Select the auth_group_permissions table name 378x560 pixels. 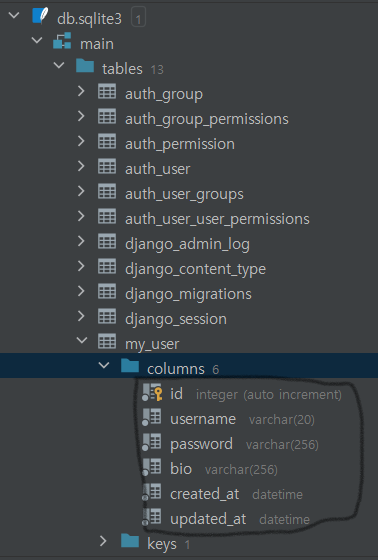click(207, 120)
